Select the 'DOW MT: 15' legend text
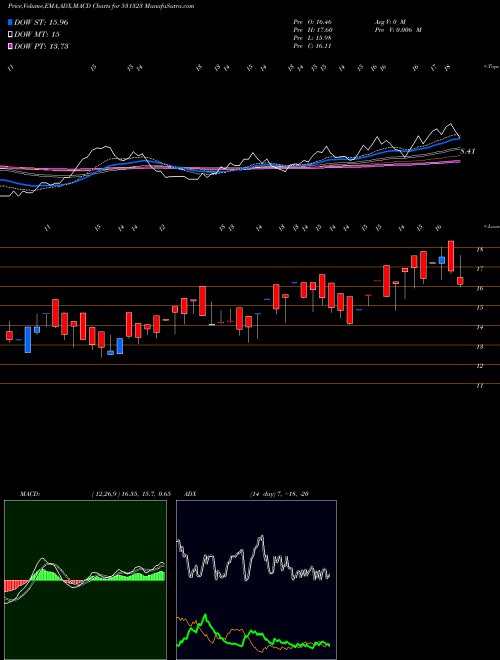Screen dimensions: 500x660 coord(37,35)
